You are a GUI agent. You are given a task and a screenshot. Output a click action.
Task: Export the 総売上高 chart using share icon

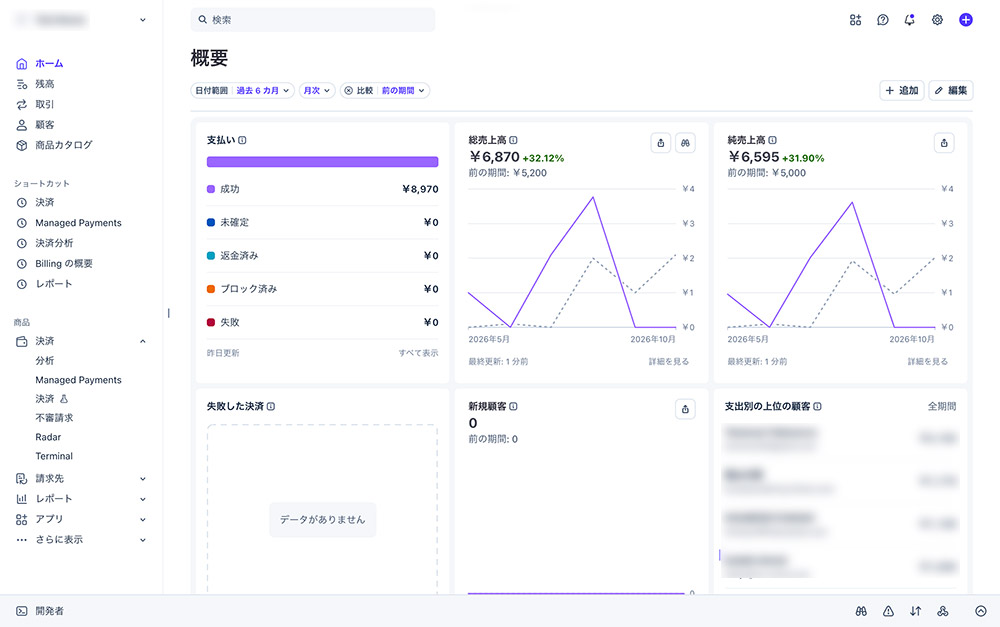coord(661,143)
